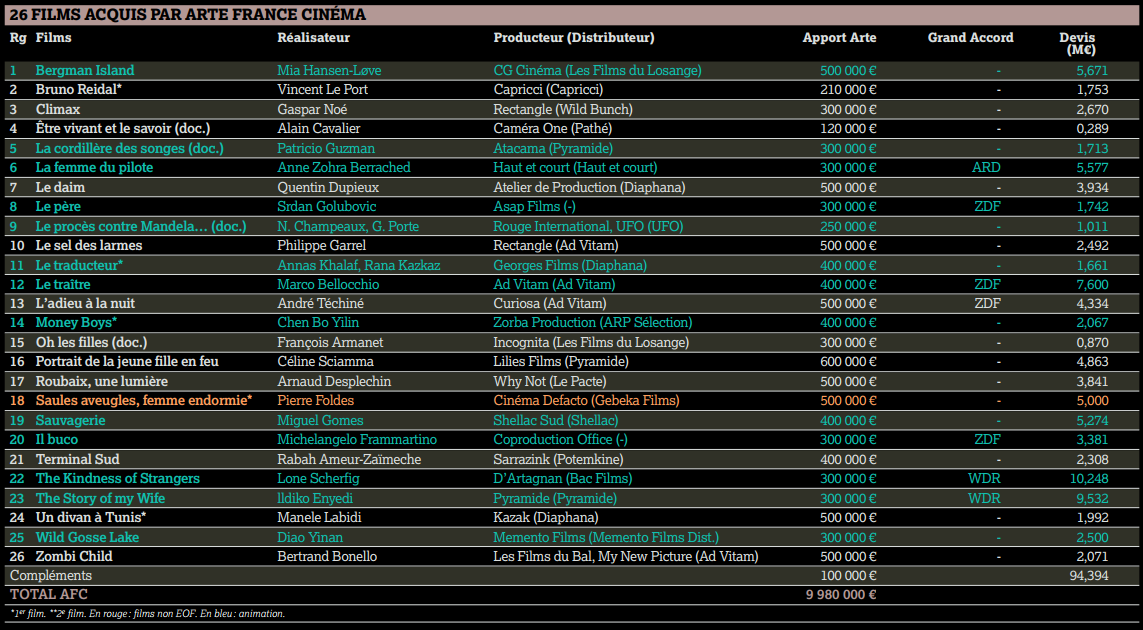Select "Portrait de la jeune fille en feu"
This screenshot has height=630, width=1143.
(127, 362)
